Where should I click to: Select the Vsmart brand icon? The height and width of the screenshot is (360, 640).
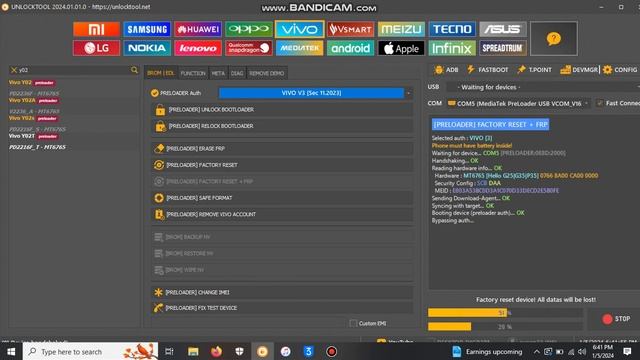pyautogui.click(x=350, y=29)
